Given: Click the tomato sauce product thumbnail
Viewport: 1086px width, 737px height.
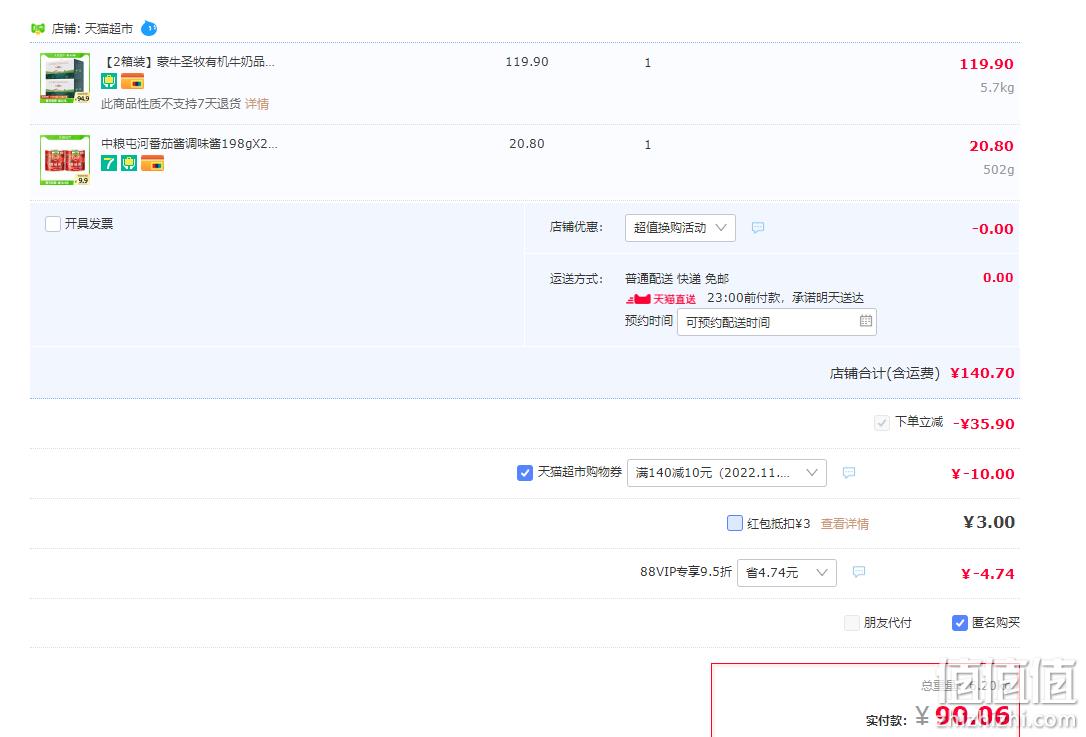Looking at the screenshot, I should (65, 160).
